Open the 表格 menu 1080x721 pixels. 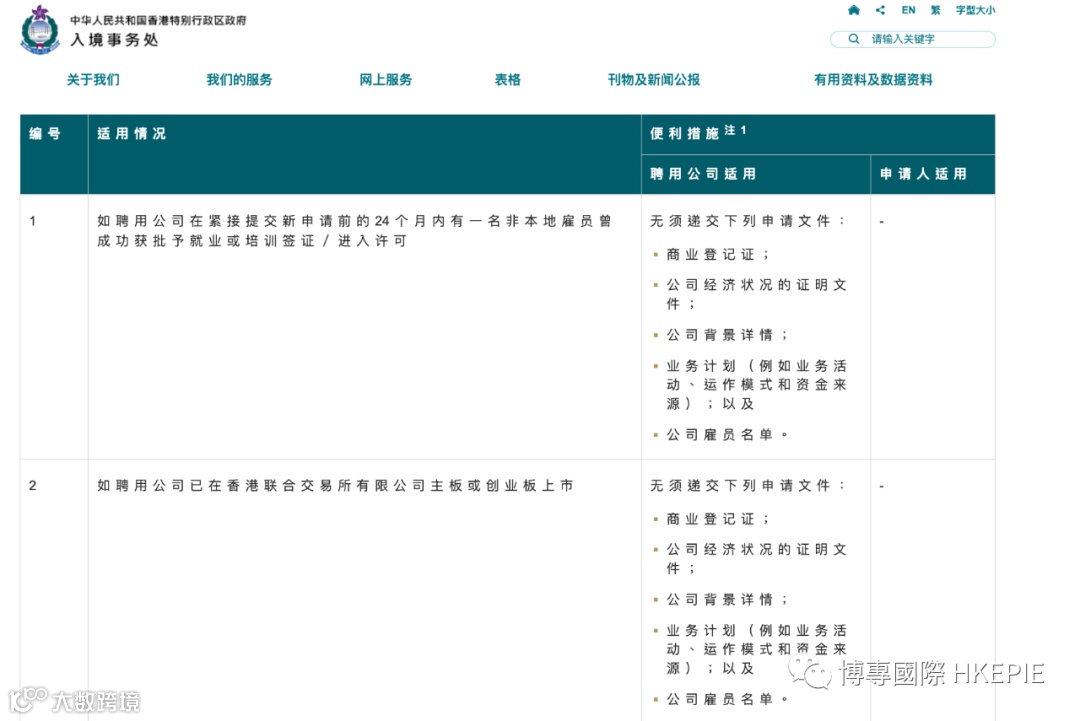[508, 80]
